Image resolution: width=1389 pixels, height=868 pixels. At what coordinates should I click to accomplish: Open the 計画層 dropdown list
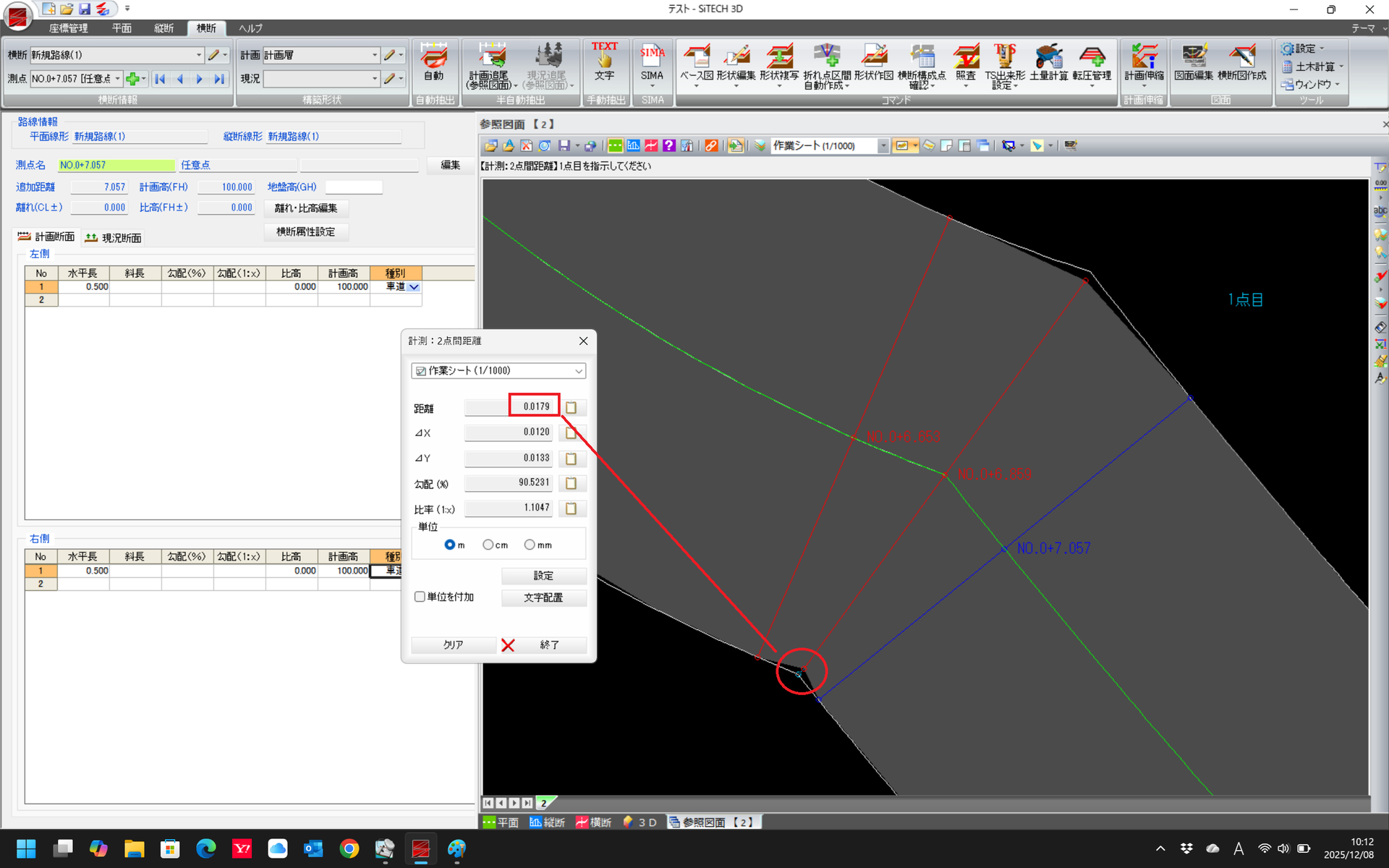375,55
